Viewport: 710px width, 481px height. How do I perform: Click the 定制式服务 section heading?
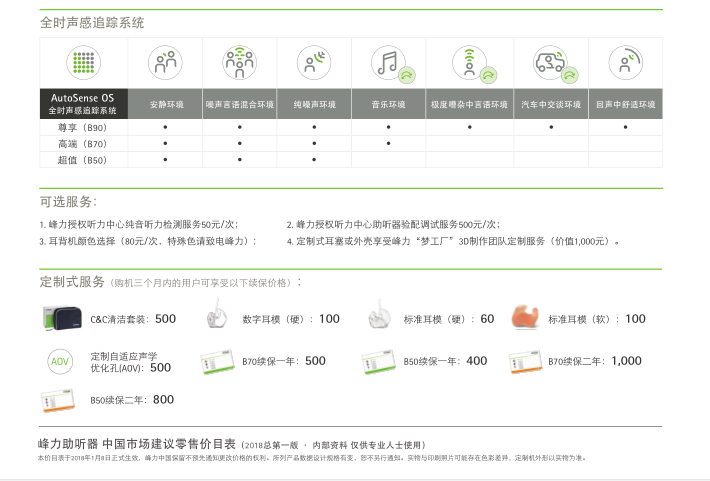click(x=72, y=282)
